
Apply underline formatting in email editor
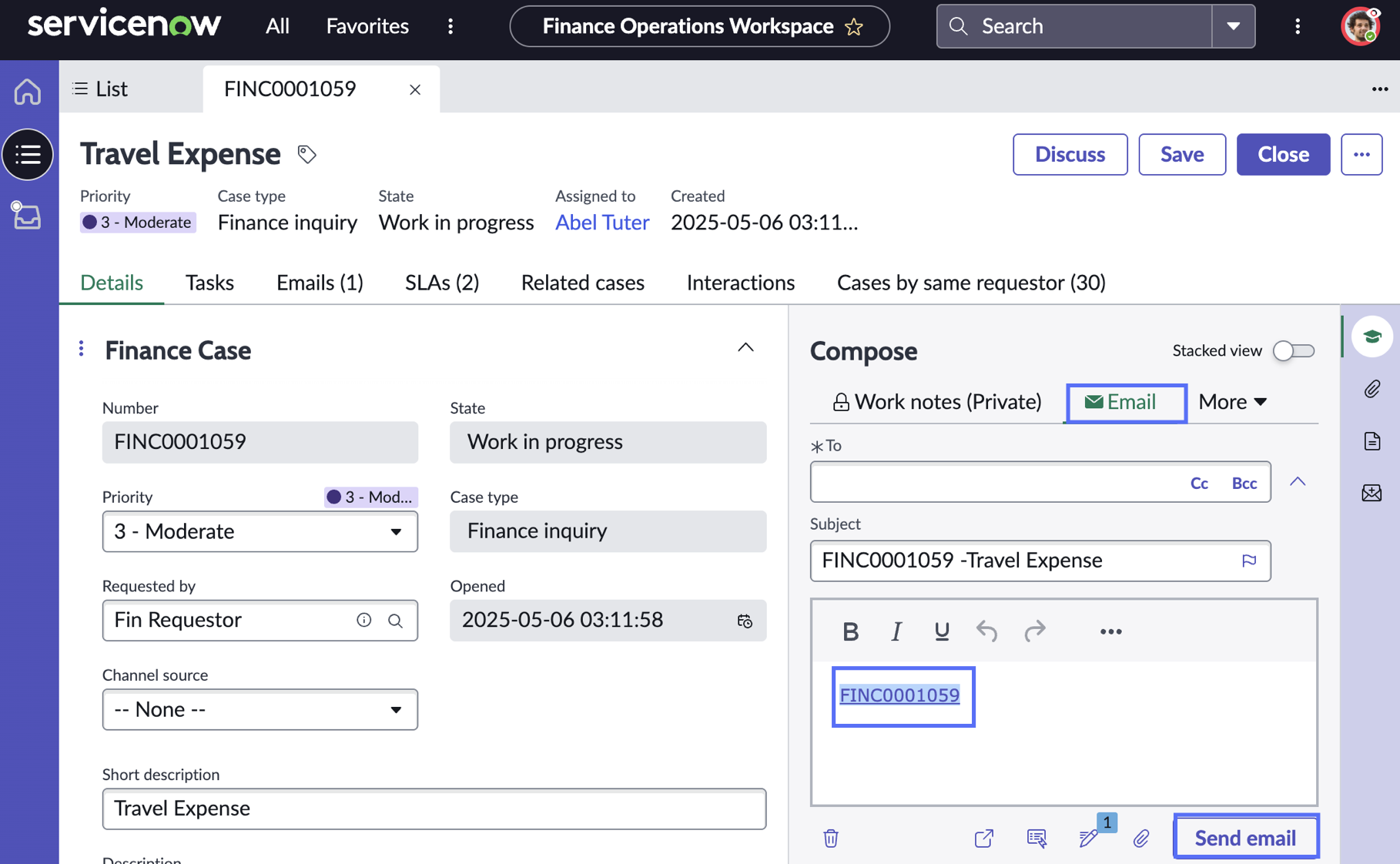pyautogui.click(x=941, y=631)
